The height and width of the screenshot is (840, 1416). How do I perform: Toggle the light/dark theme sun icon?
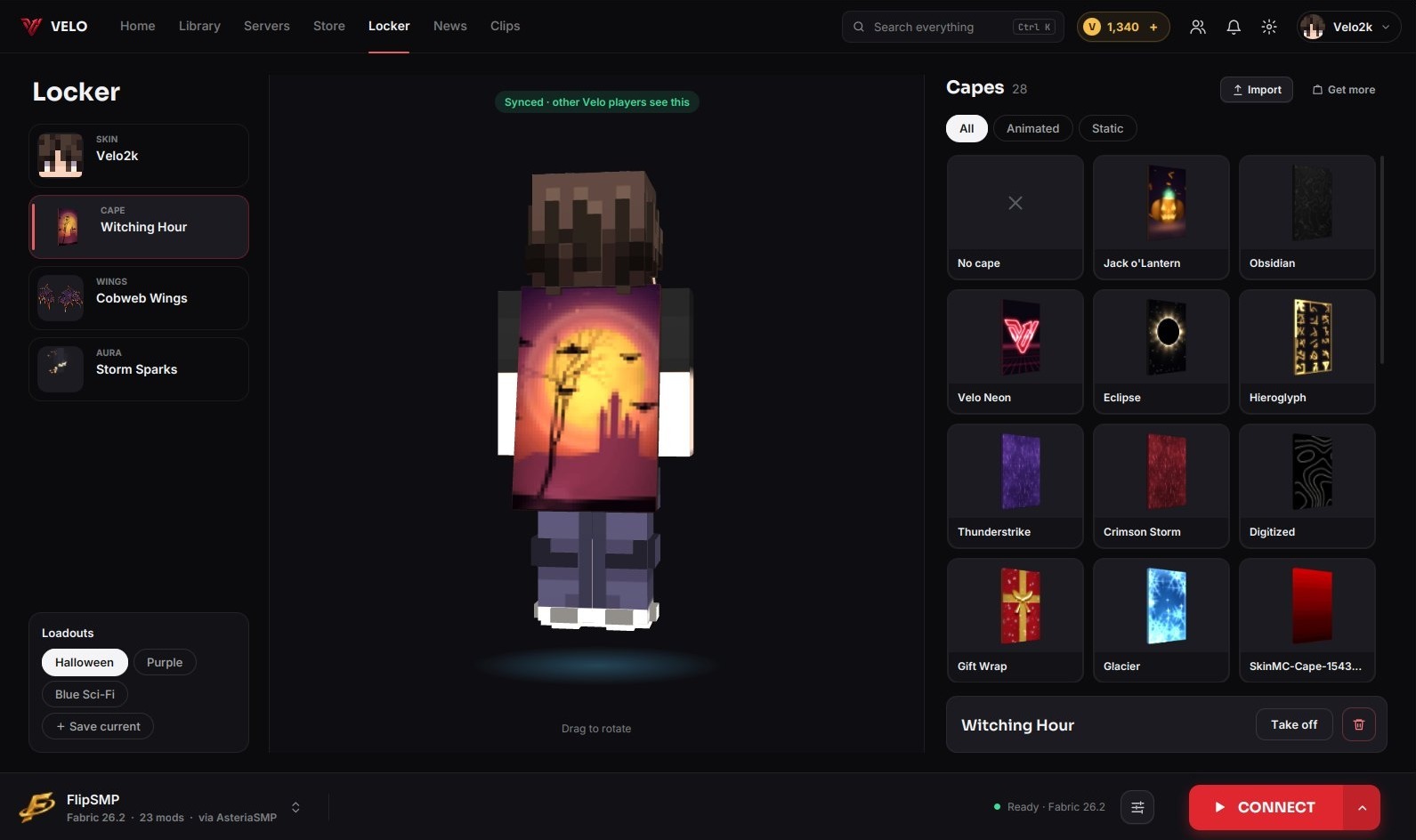1269,27
